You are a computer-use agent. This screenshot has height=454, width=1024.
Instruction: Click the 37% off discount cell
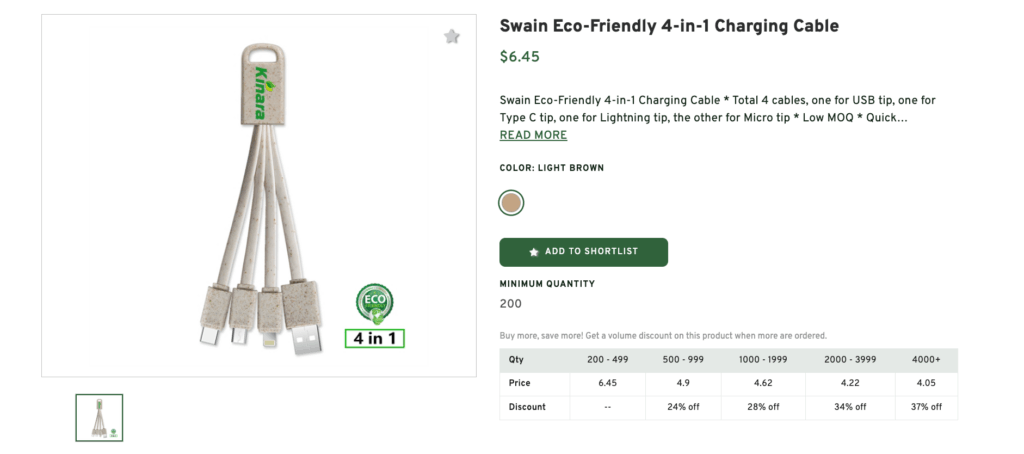pyautogui.click(x=923, y=407)
